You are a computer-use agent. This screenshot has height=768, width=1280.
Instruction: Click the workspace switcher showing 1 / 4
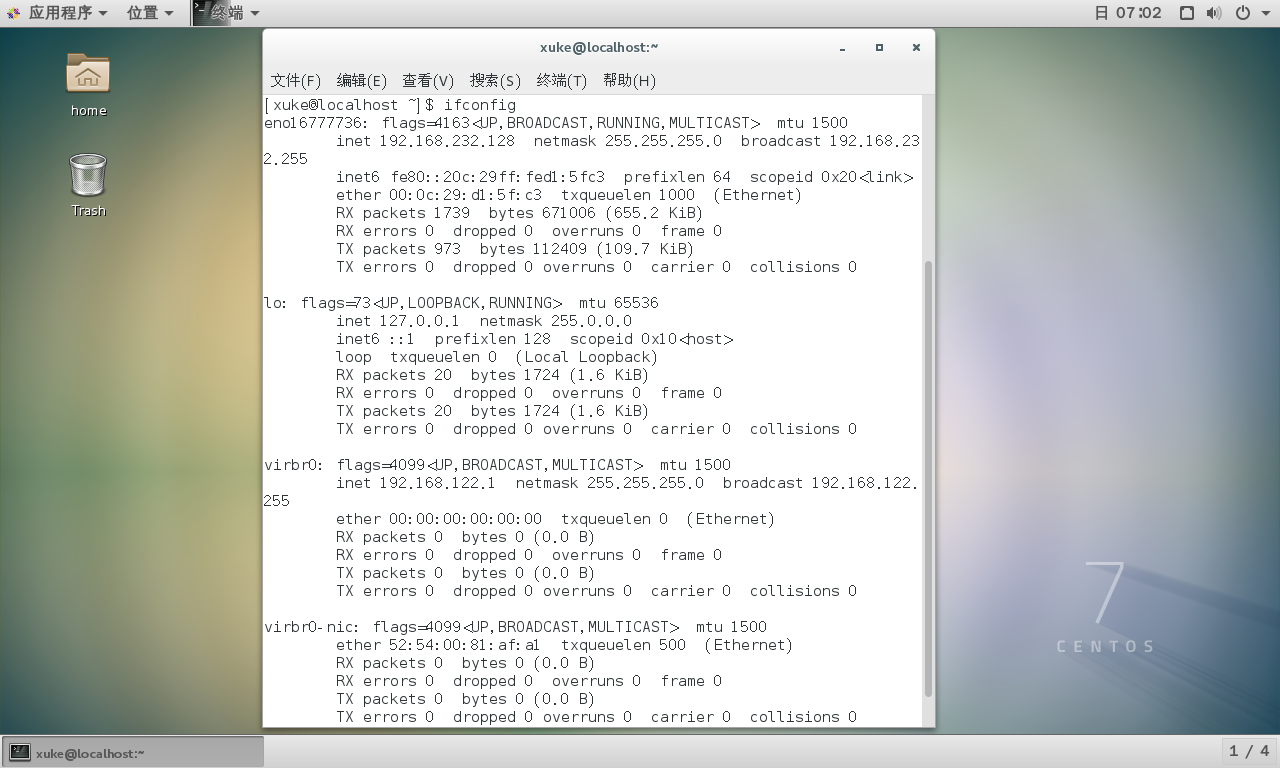(x=1250, y=751)
